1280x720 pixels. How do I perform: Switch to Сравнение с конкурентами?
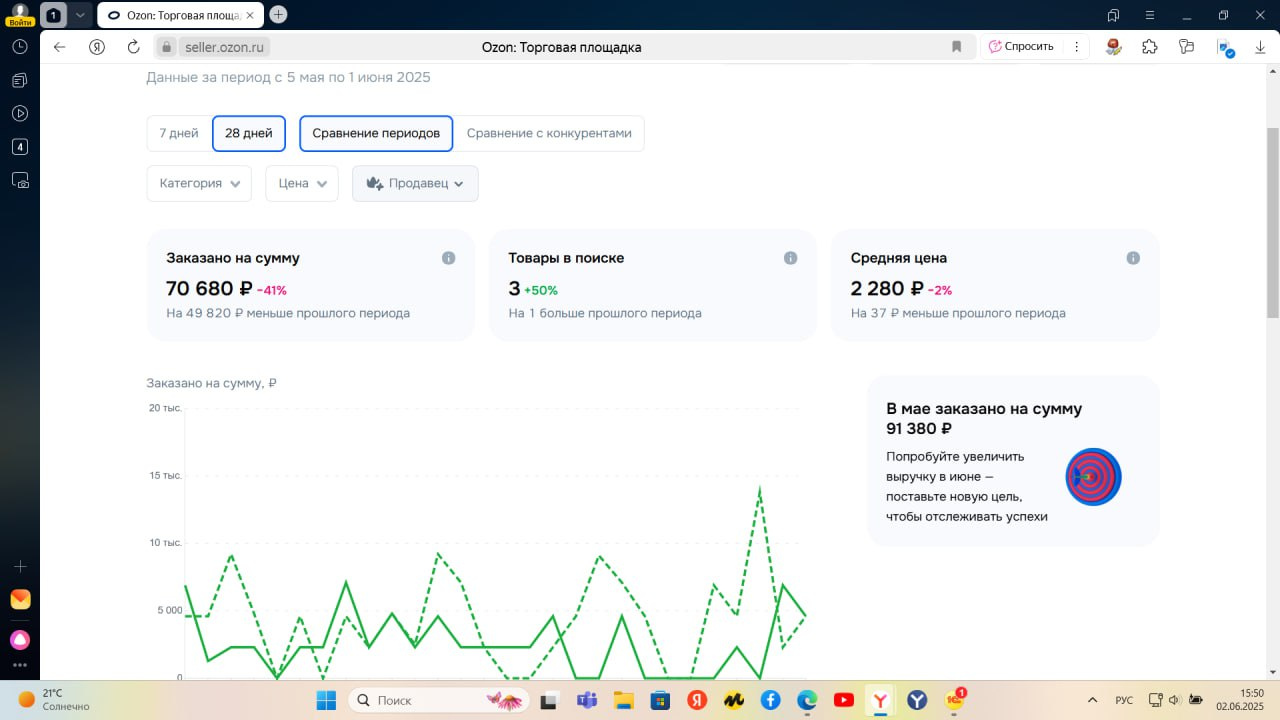click(549, 133)
